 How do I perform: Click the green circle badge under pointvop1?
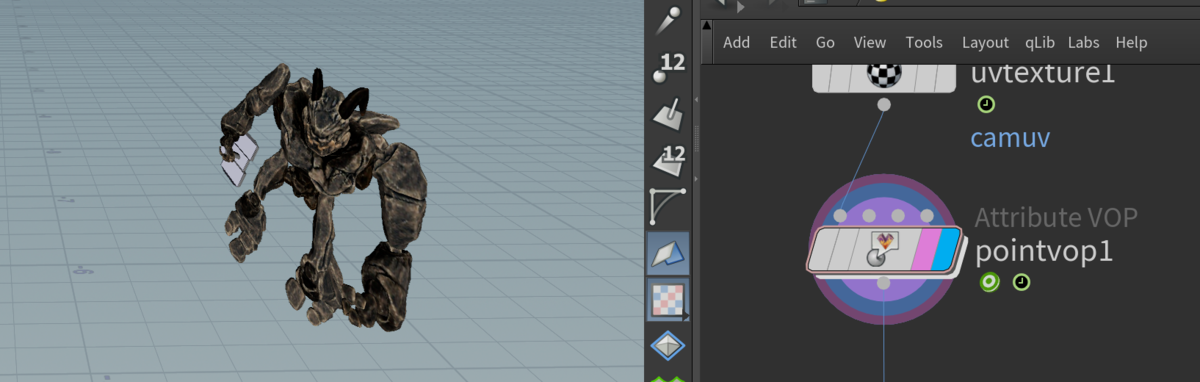tap(989, 283)
